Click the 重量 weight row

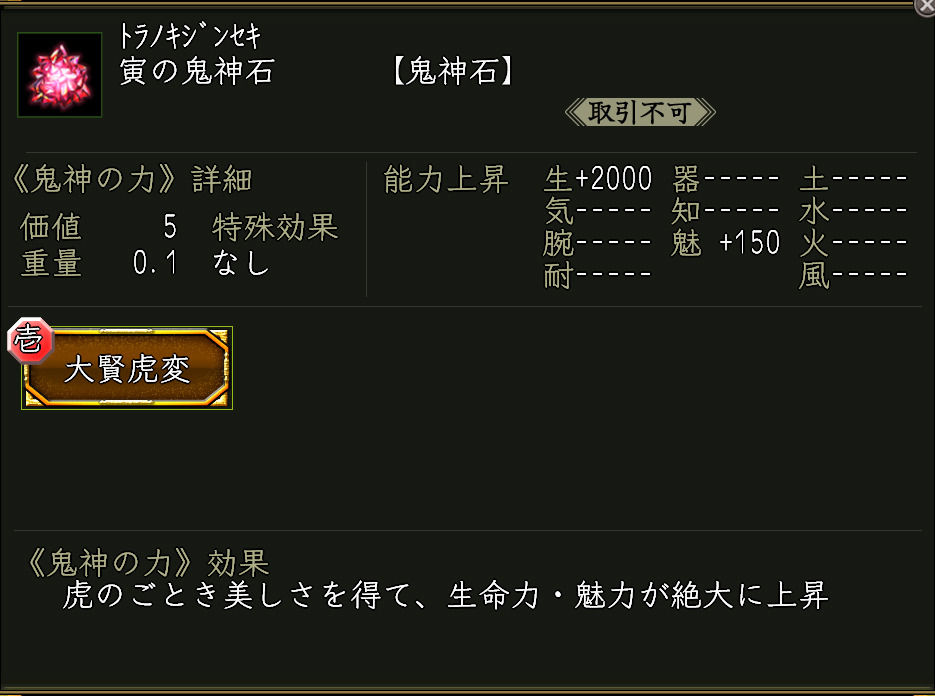[98, 264]
